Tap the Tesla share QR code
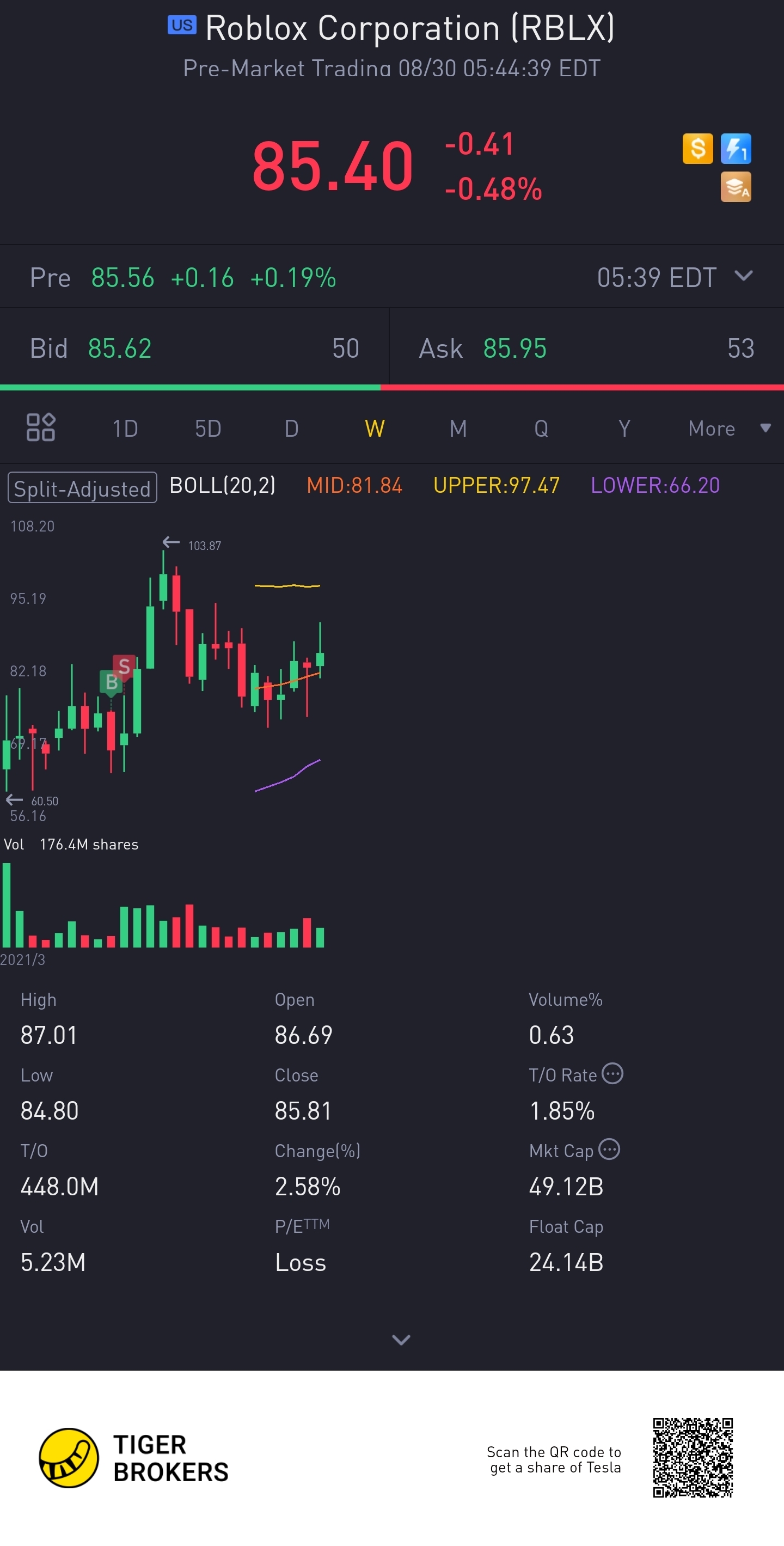 click(x=693, y=1458)
